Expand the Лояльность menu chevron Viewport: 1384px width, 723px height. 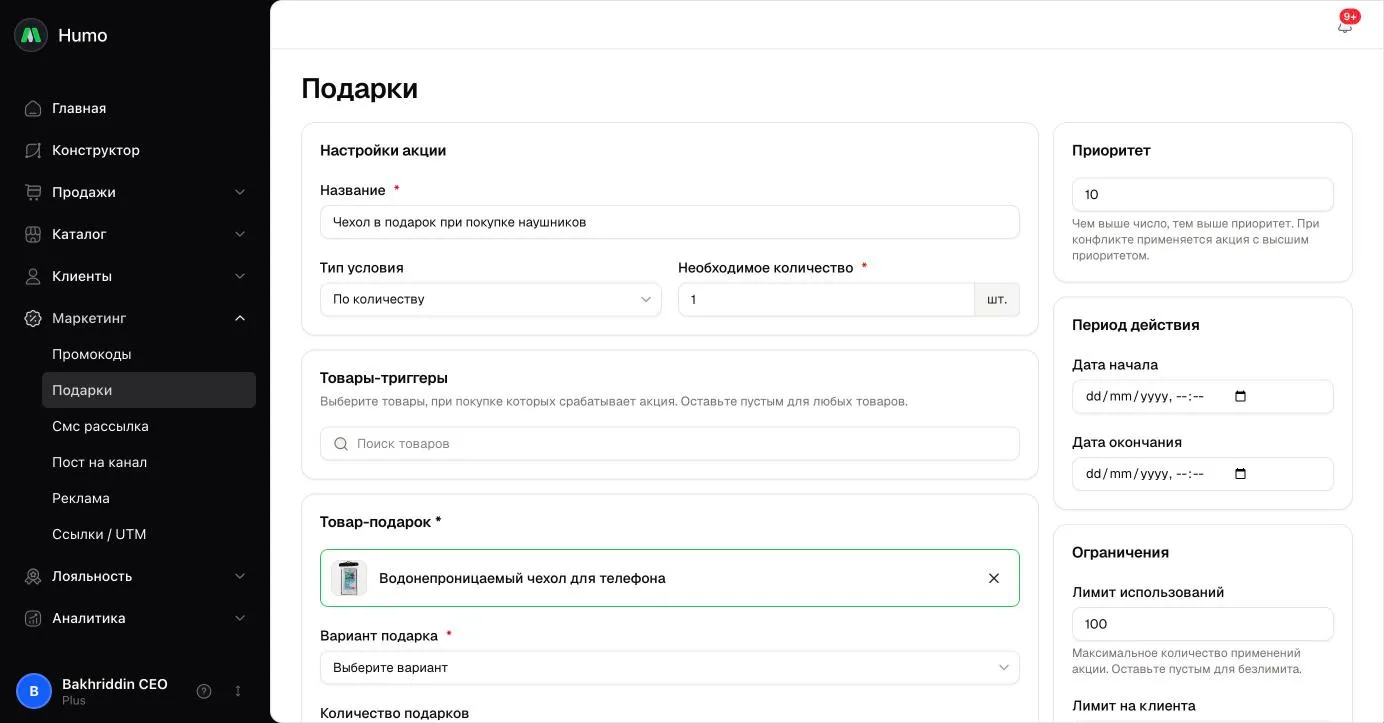pos(240,576)
